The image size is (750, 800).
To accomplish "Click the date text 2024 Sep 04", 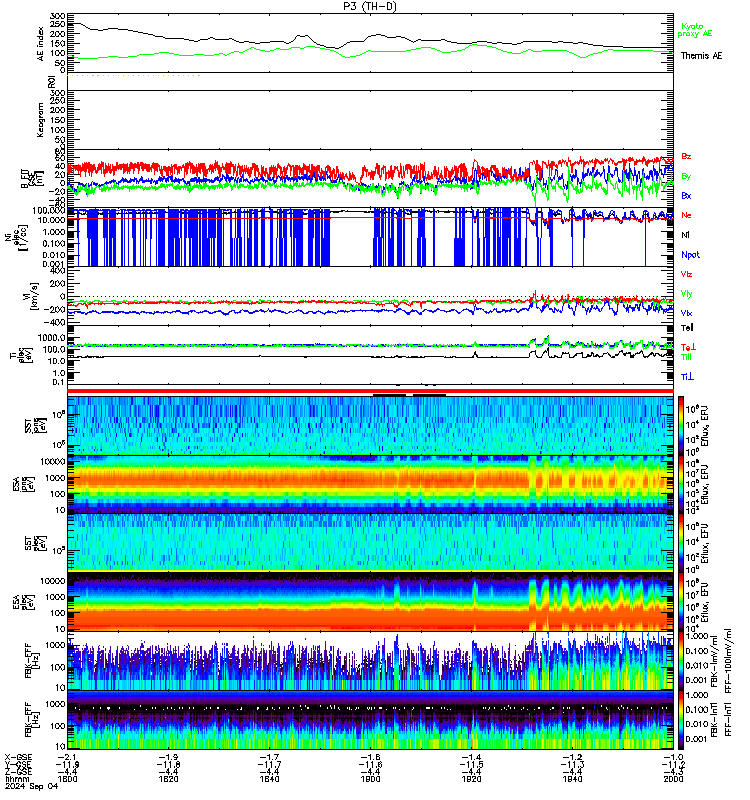I will point(31,786).
